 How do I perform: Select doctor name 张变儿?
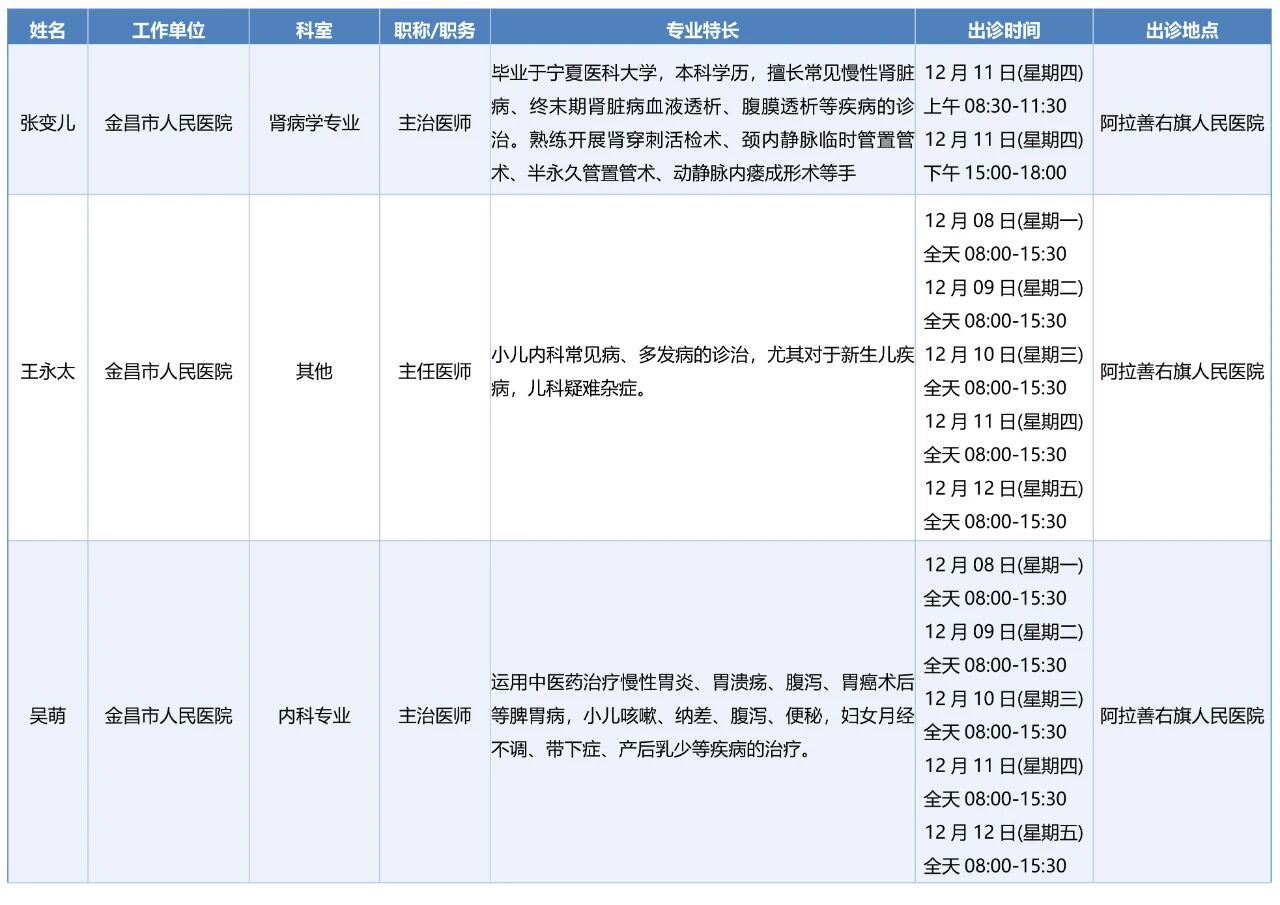pyautogui.click(x=48, y=123)
